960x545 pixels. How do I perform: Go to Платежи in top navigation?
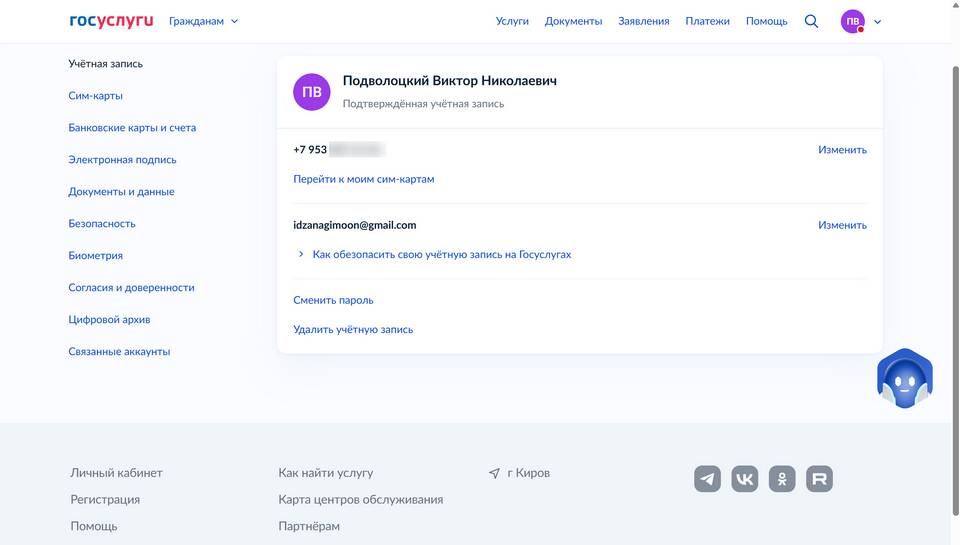point(707,21)
